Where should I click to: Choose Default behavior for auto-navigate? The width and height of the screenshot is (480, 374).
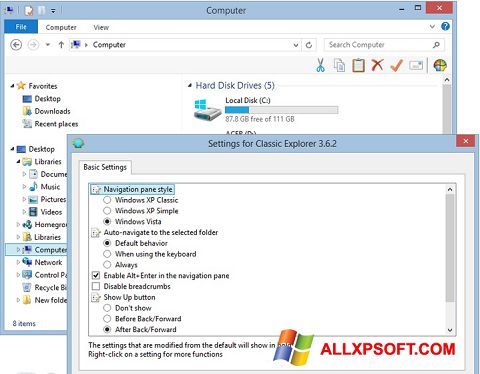coord(107,243)
